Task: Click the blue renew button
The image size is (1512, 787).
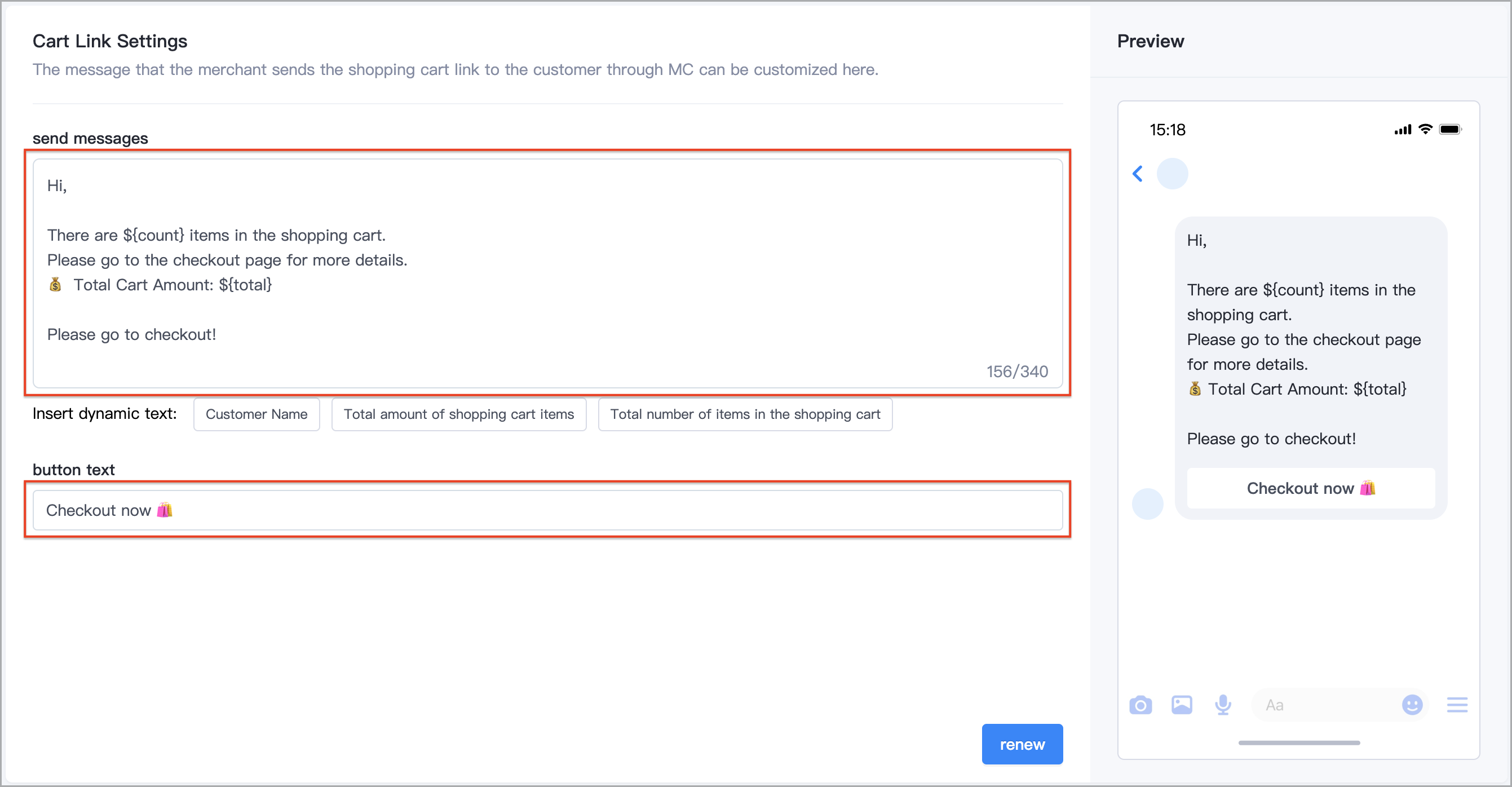Action: tap(1023, 744)
